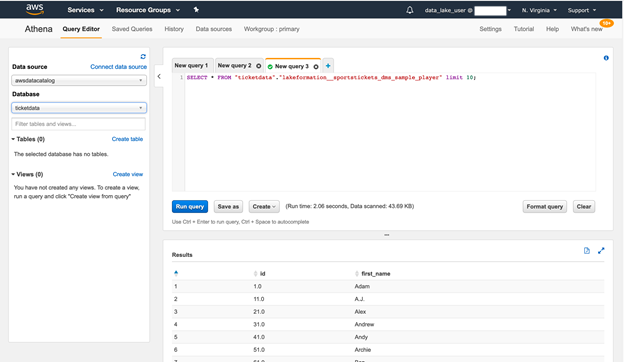624x362 pixels.
Task: Click Connect data source link
Action: coord(119,67)
